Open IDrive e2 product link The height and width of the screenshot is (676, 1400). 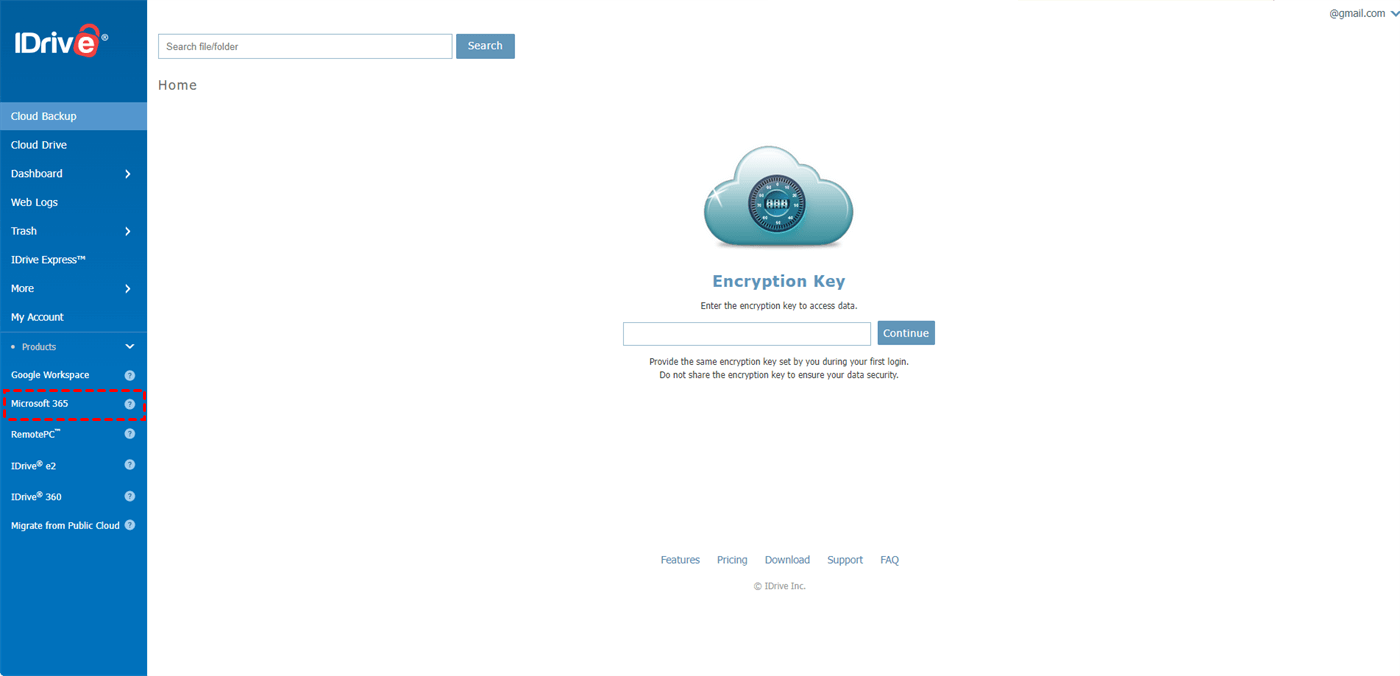tap(34, 465)
